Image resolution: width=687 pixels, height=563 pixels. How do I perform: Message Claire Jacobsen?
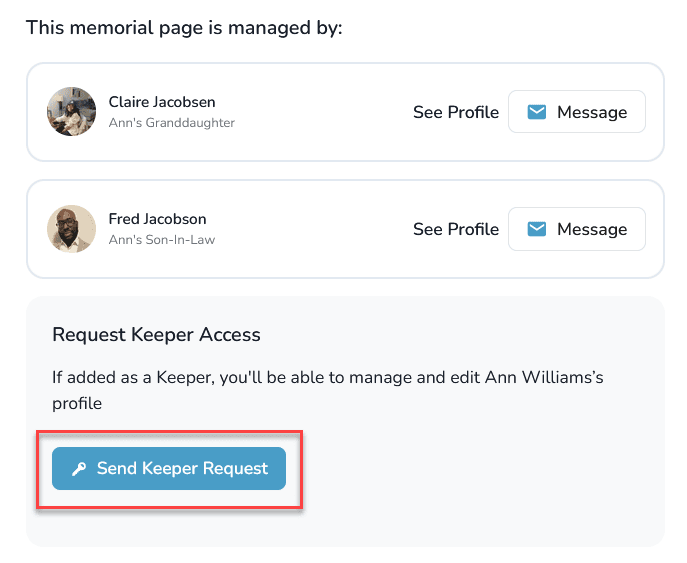coord(577,112)
